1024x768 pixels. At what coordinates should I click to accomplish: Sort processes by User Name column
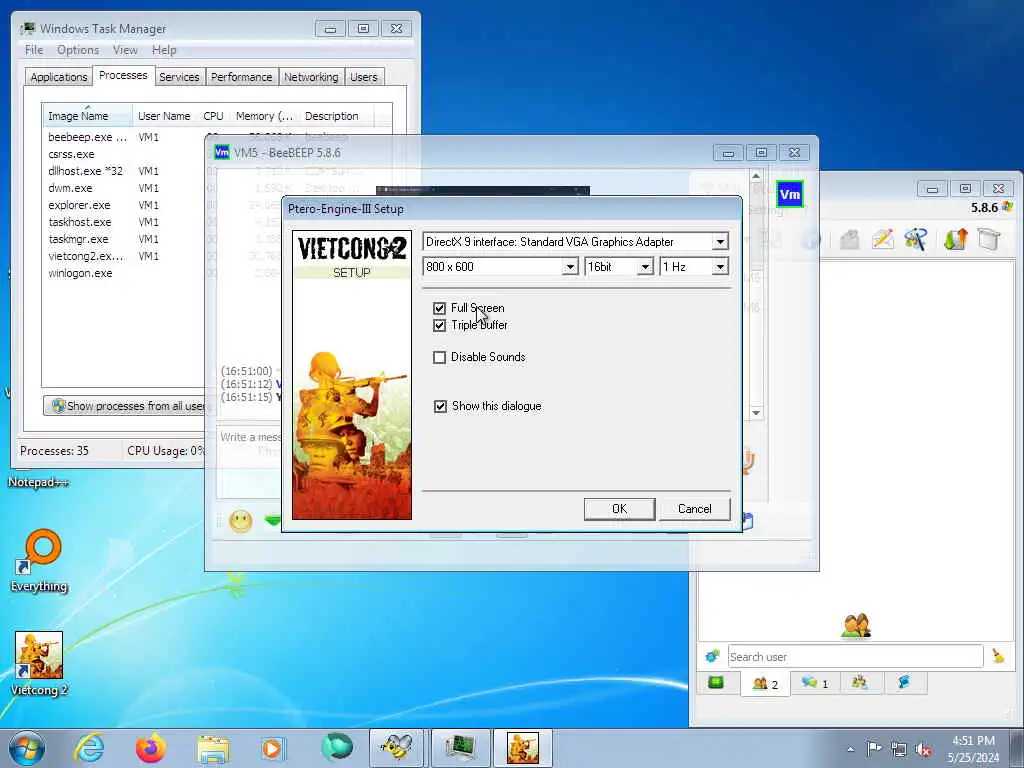pos(164,116)
